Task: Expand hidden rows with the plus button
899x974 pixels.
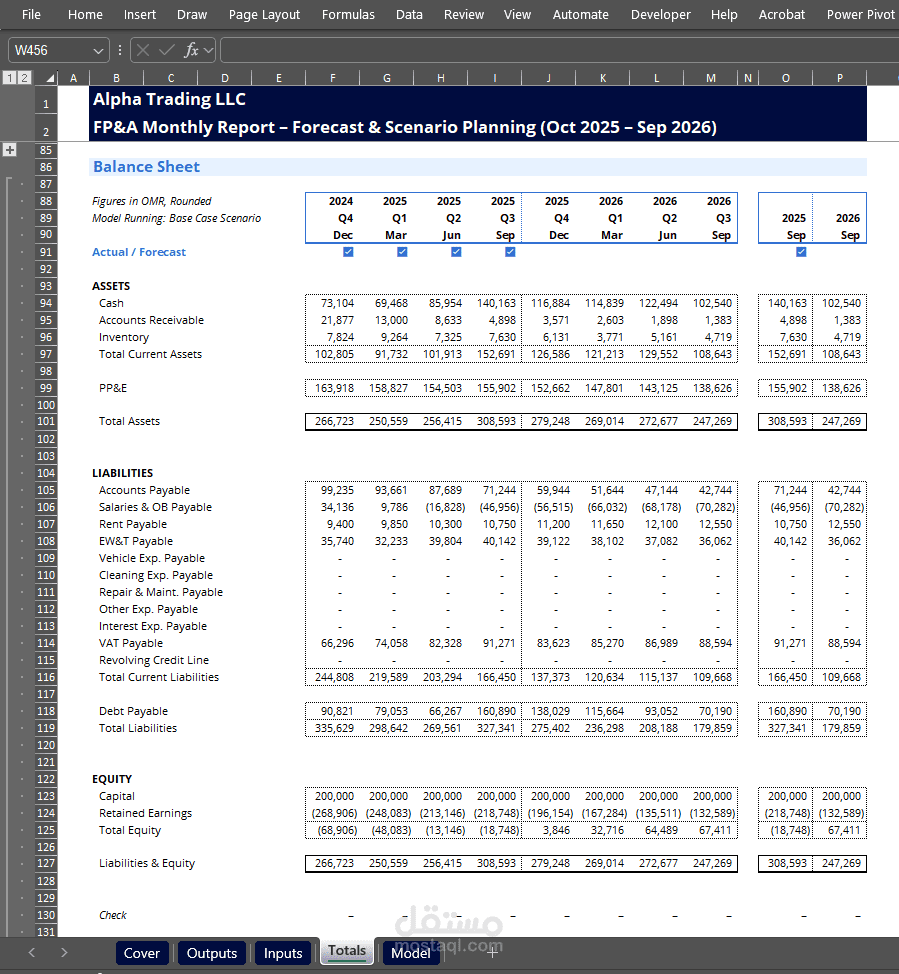Action: coord(9,150)
